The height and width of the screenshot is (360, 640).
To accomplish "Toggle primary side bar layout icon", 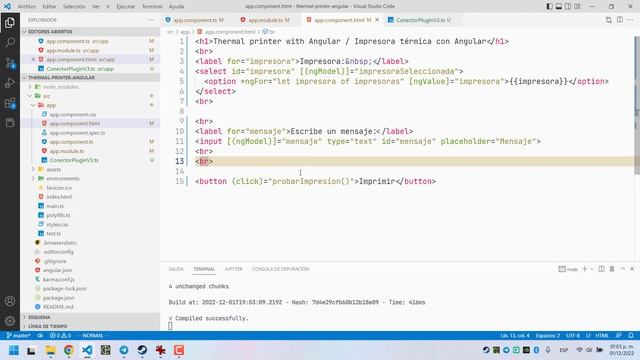I will coord(549,7).
